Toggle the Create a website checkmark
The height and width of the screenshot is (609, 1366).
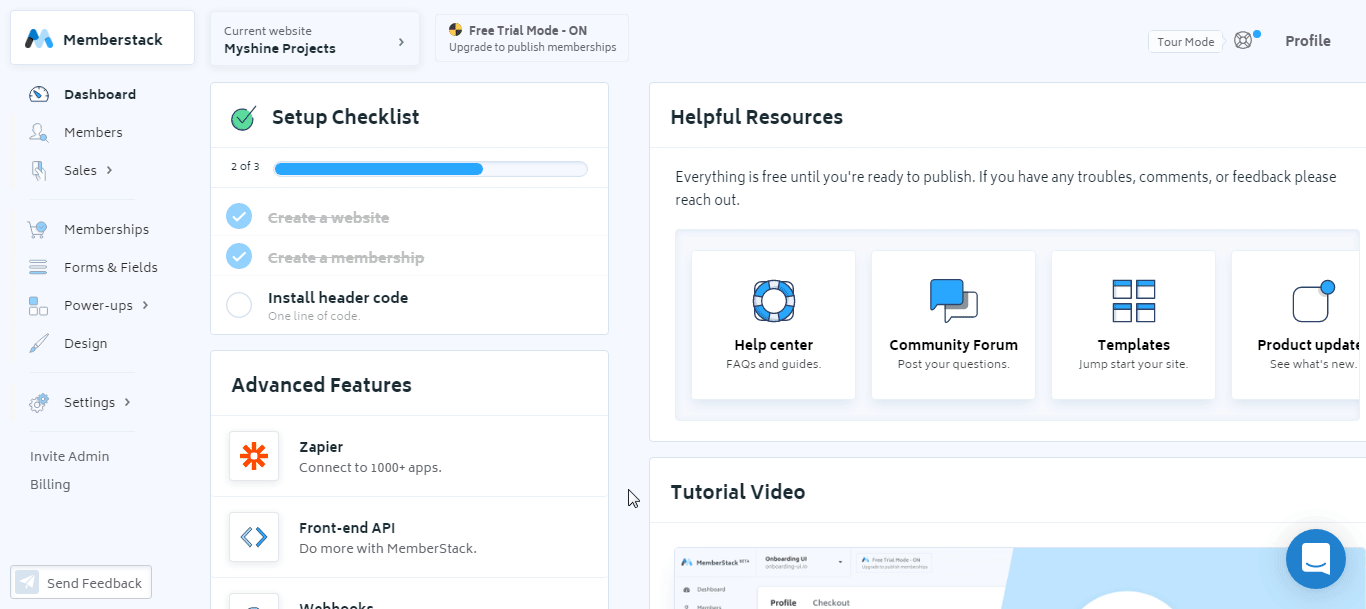click(239, 217)
